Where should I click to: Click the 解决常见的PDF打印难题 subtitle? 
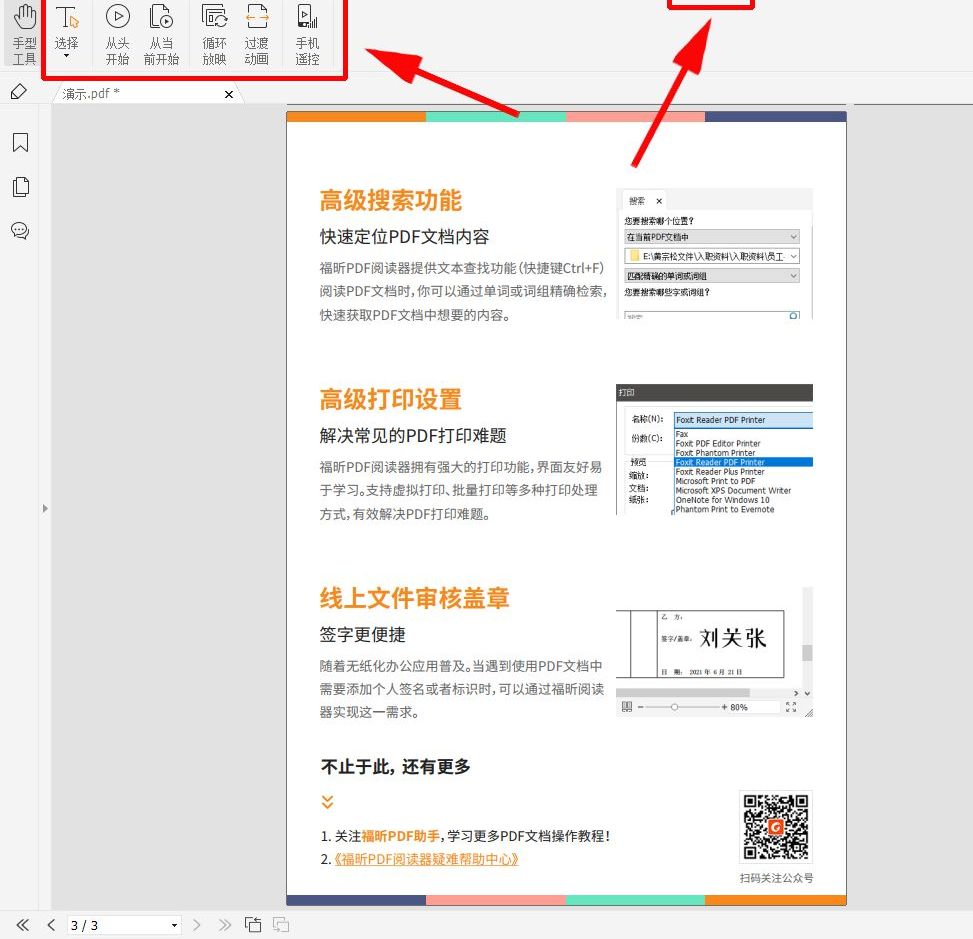[x=413, y=436]
